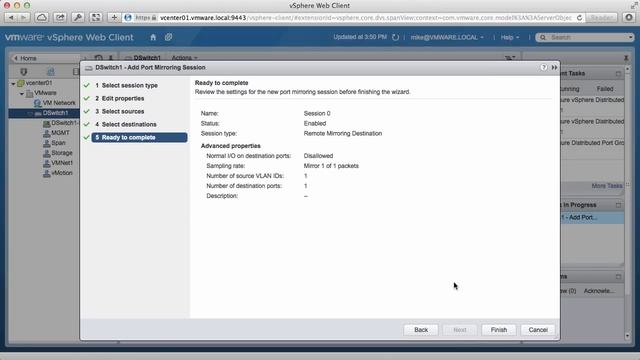640x360 pixels.
Task: Click More Tasks link
Action: tap(607, 186)
